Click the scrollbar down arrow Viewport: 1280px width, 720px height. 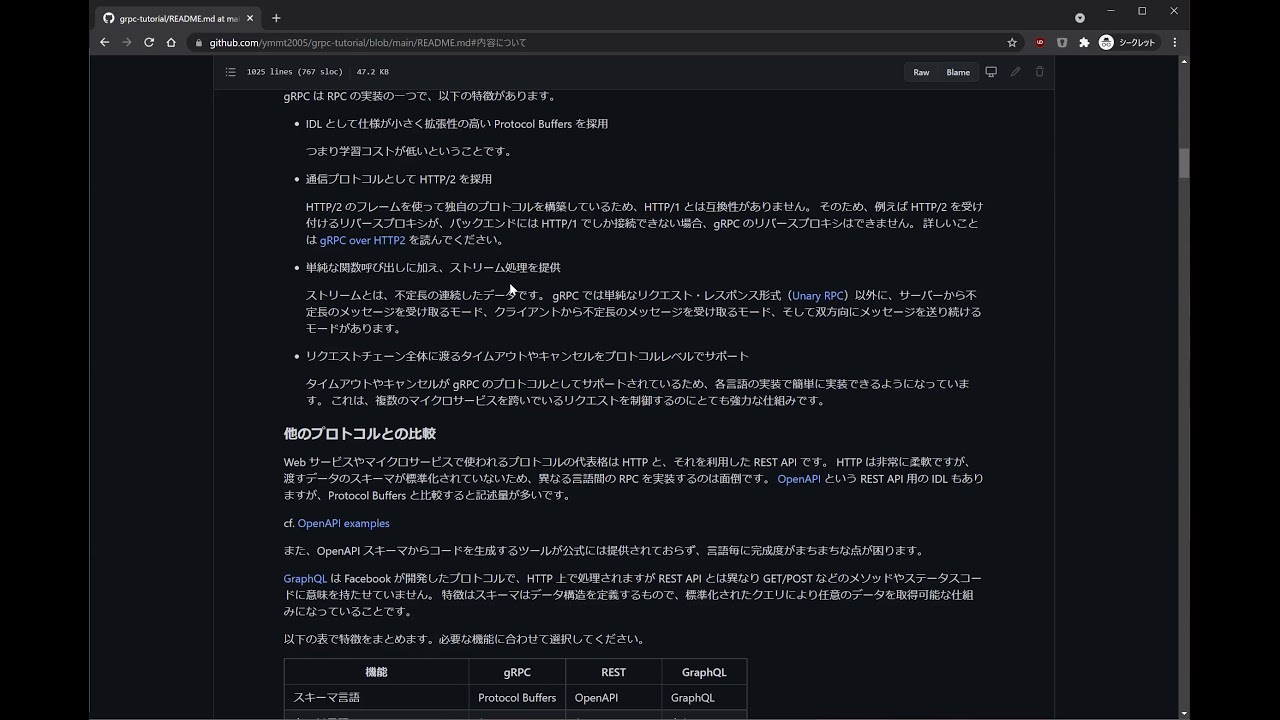pos(1184,714)
